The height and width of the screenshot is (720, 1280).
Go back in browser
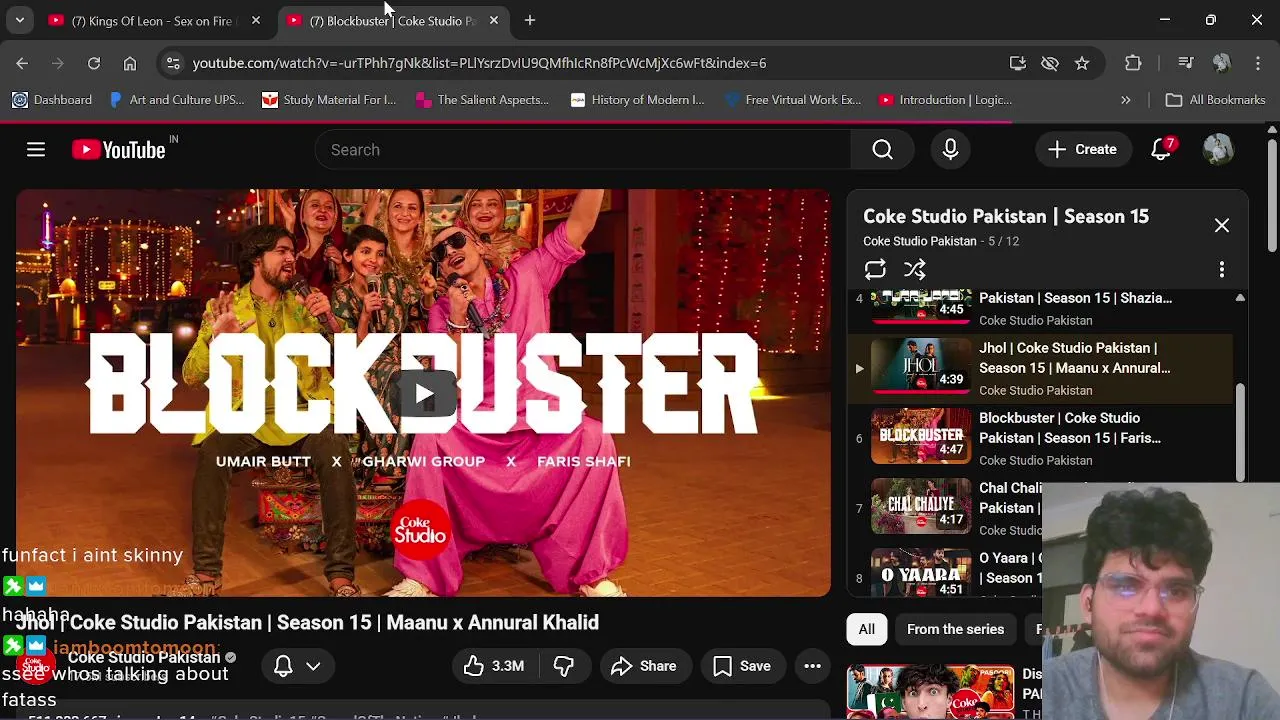[22, 63]
